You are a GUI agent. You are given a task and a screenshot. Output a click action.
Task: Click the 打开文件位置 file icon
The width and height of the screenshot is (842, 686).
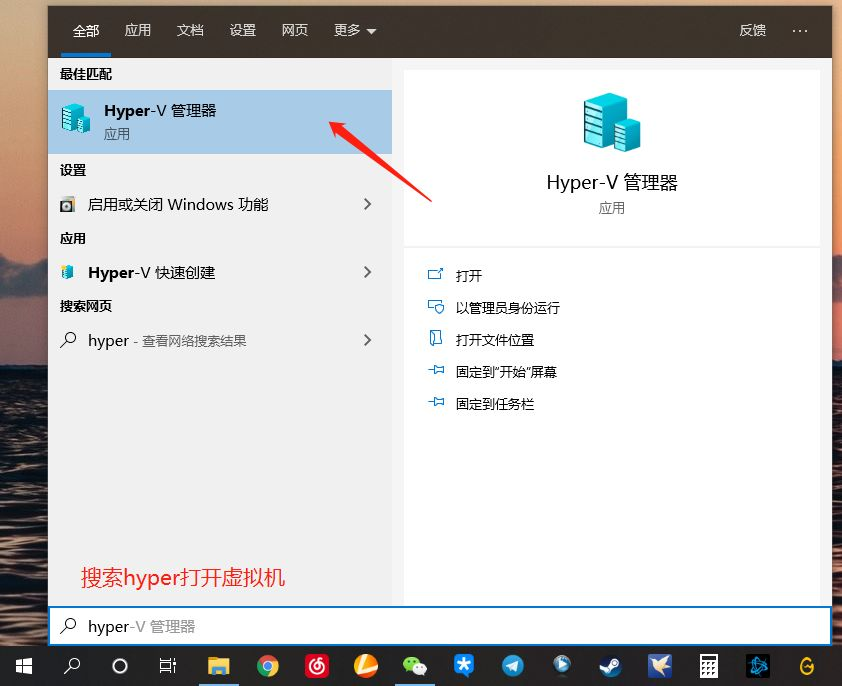click(x=435, y=338)
